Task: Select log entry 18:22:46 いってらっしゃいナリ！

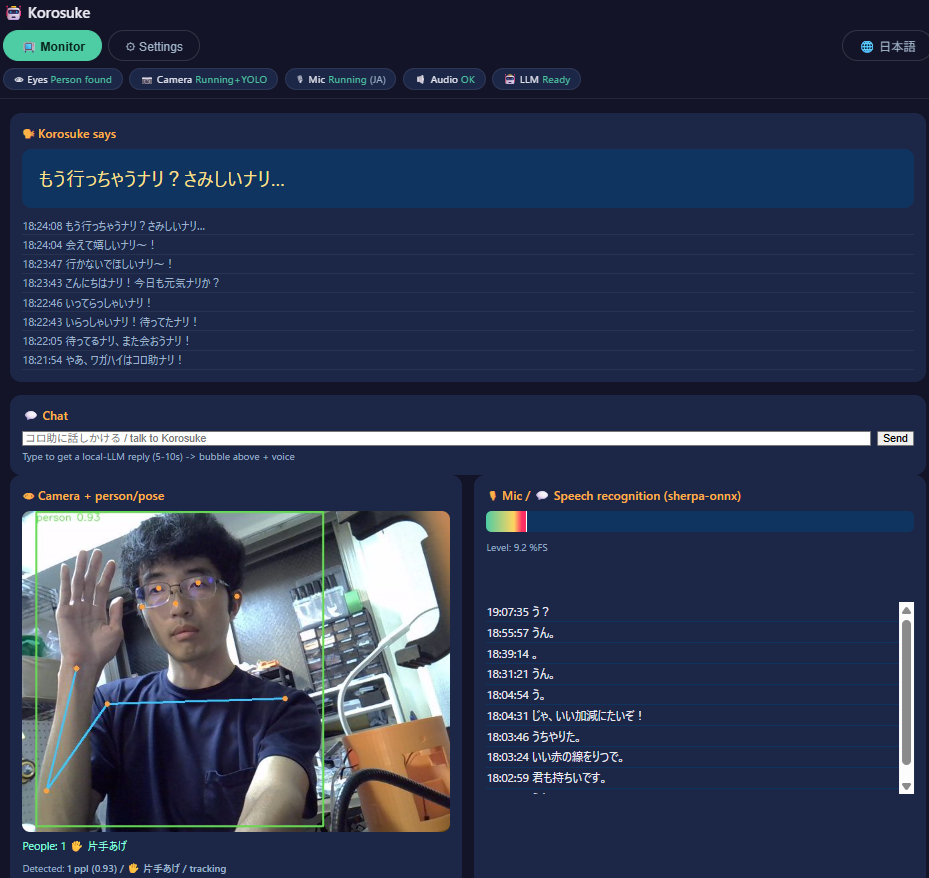Action: tap(467, 303)
